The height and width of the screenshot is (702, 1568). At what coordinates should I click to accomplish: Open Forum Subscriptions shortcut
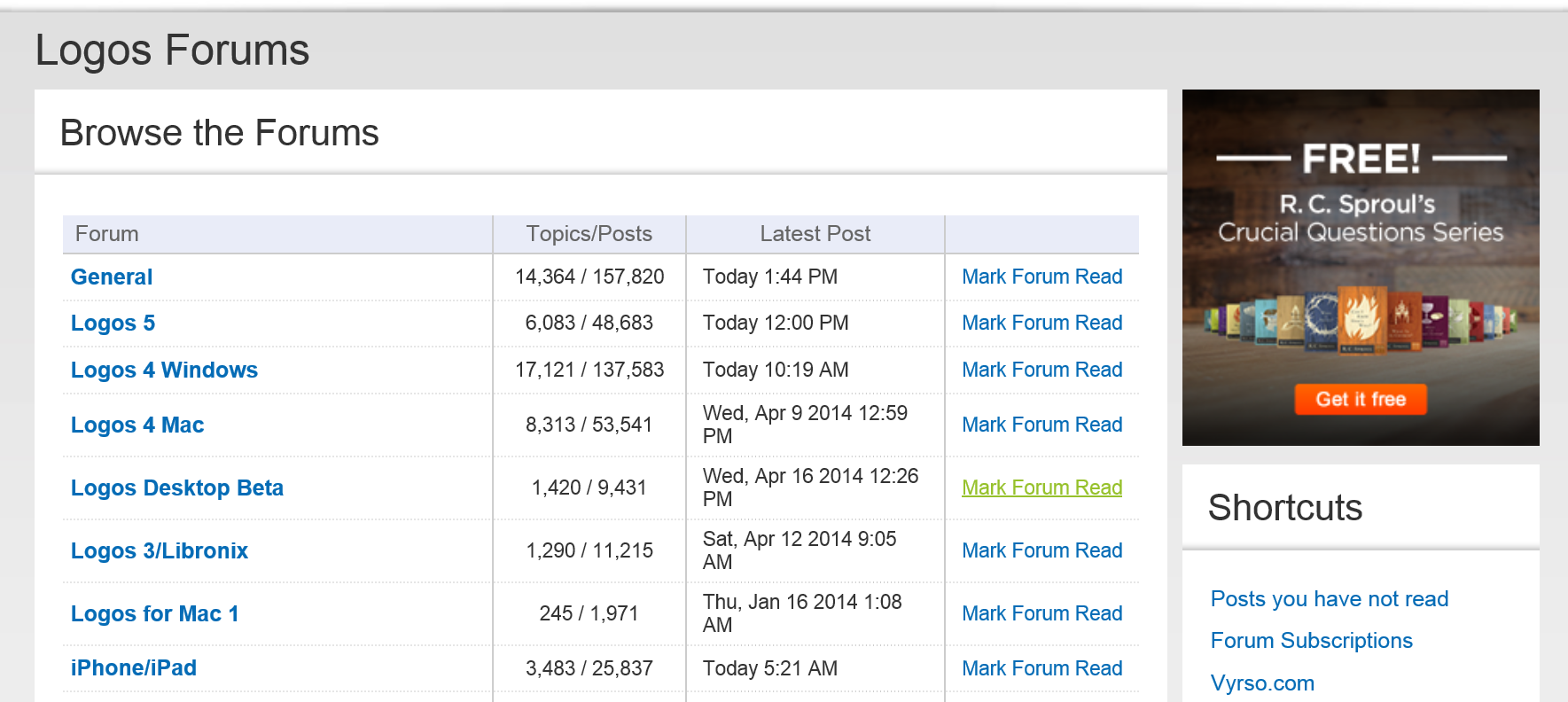tap(1312, 641)
